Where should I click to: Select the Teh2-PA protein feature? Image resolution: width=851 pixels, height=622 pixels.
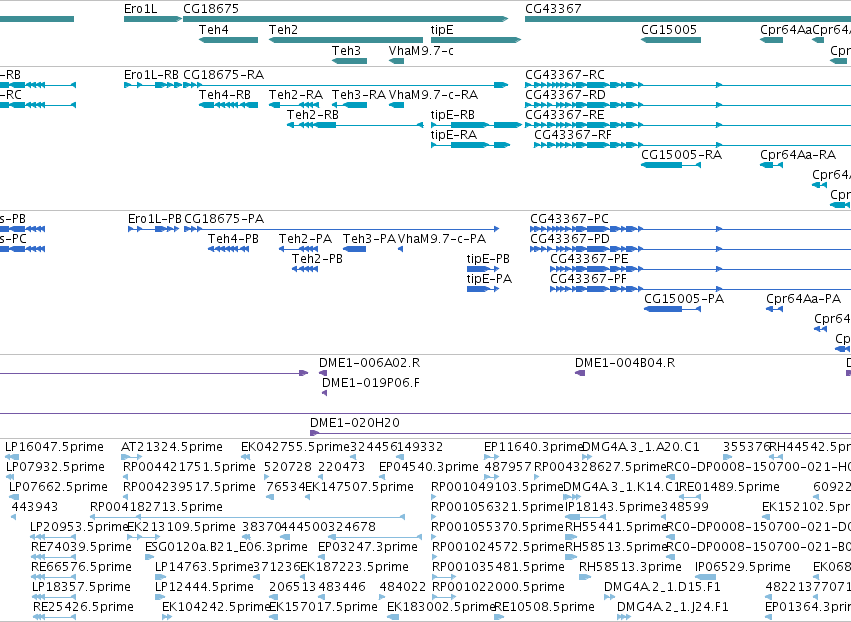point(299,249)
